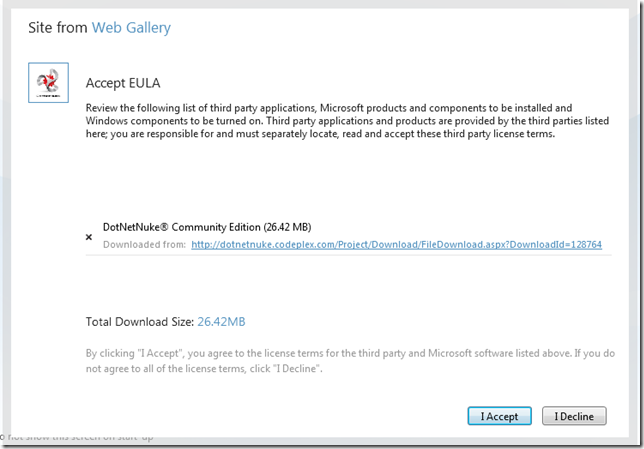The height and width of the screenshot is (449, 644).
Task: Click the 26.42MB total download size value
Action: (221, 322)
